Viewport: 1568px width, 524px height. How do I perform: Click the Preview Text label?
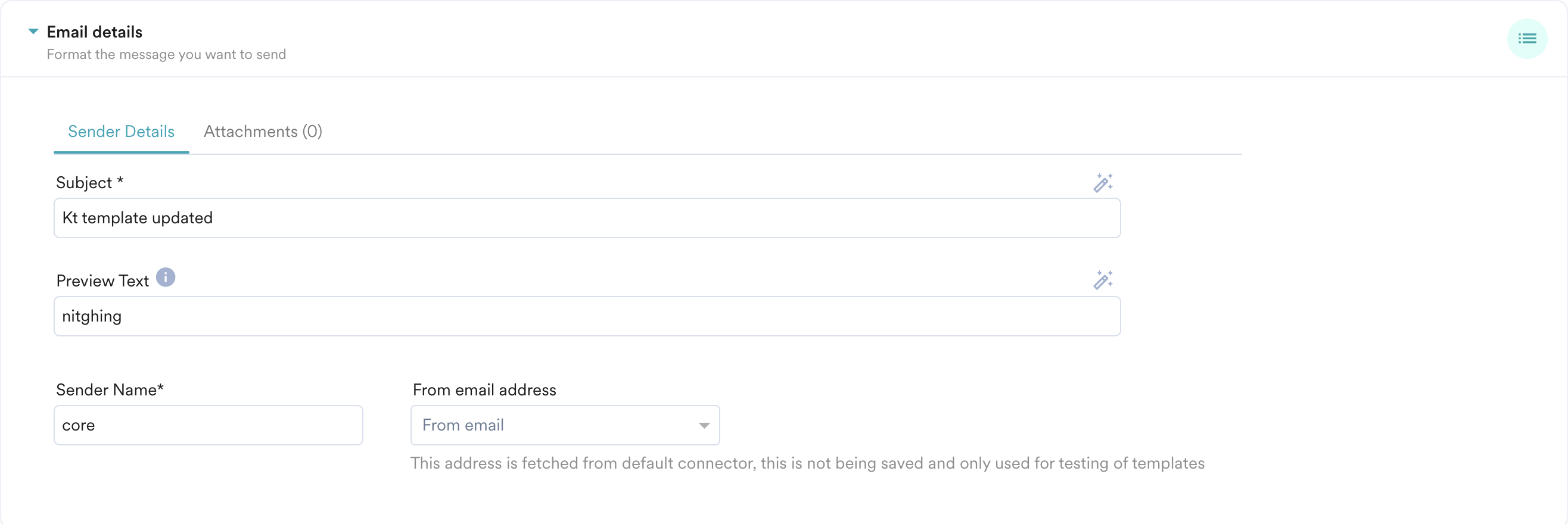[102, 280]
